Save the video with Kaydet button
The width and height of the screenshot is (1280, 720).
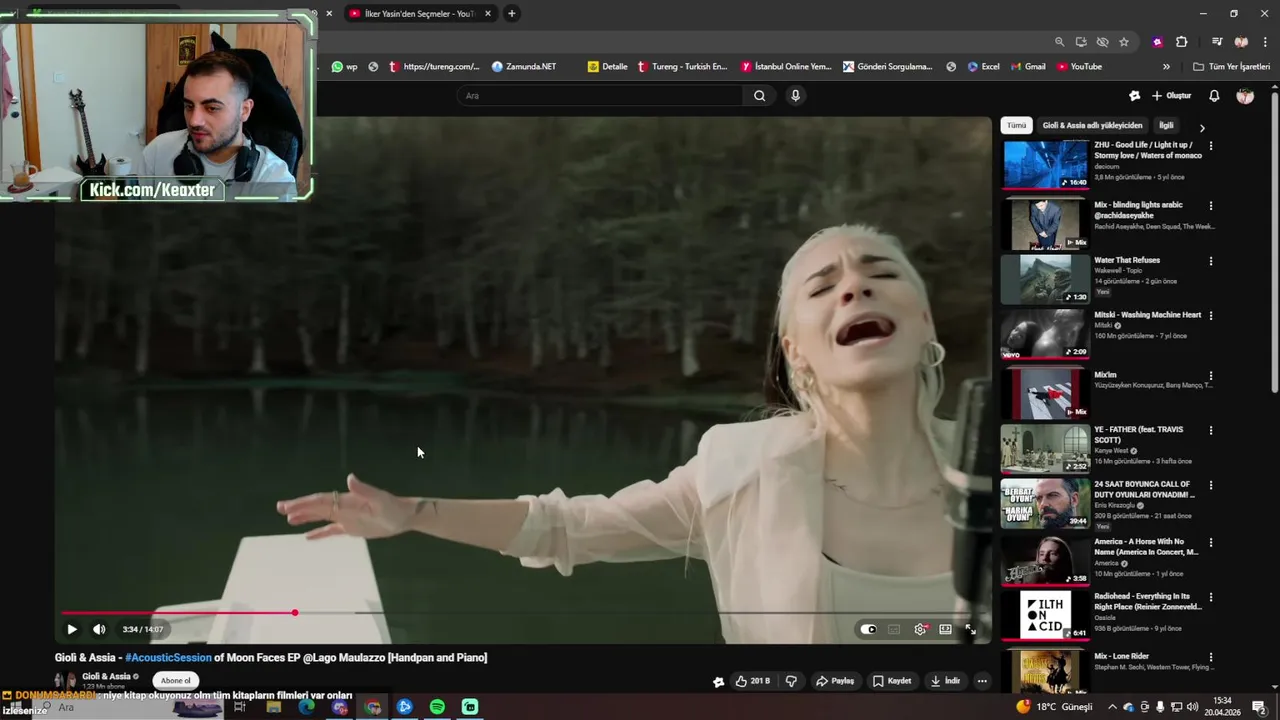[892, 681]
